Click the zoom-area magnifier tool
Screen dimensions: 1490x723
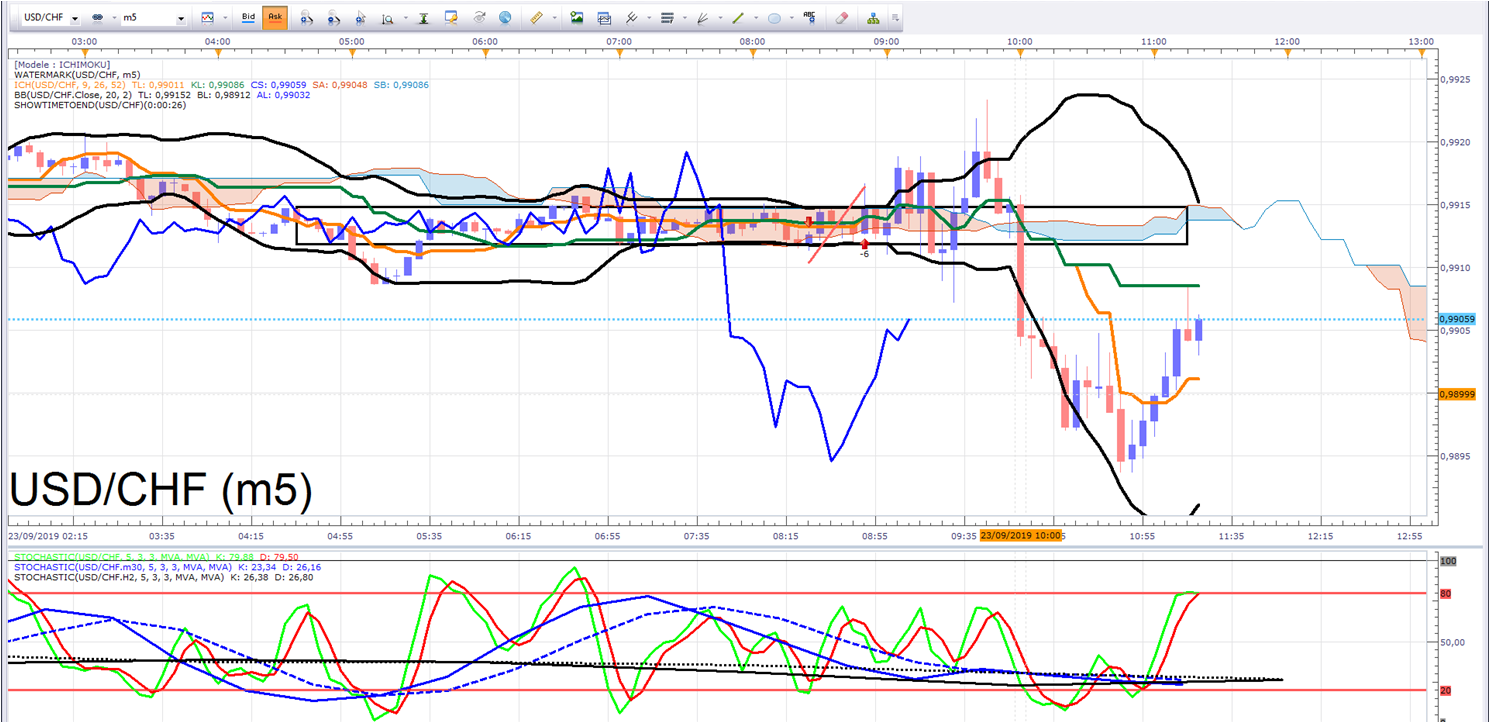coord(387,19)
